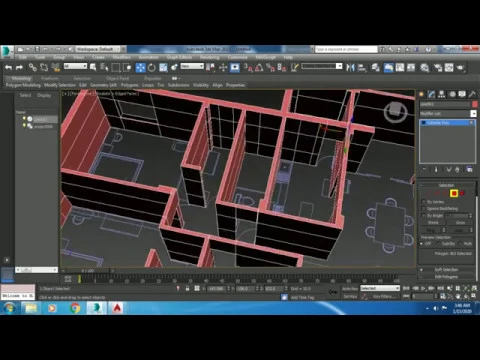Render with the teapot icon

[460, 68]
